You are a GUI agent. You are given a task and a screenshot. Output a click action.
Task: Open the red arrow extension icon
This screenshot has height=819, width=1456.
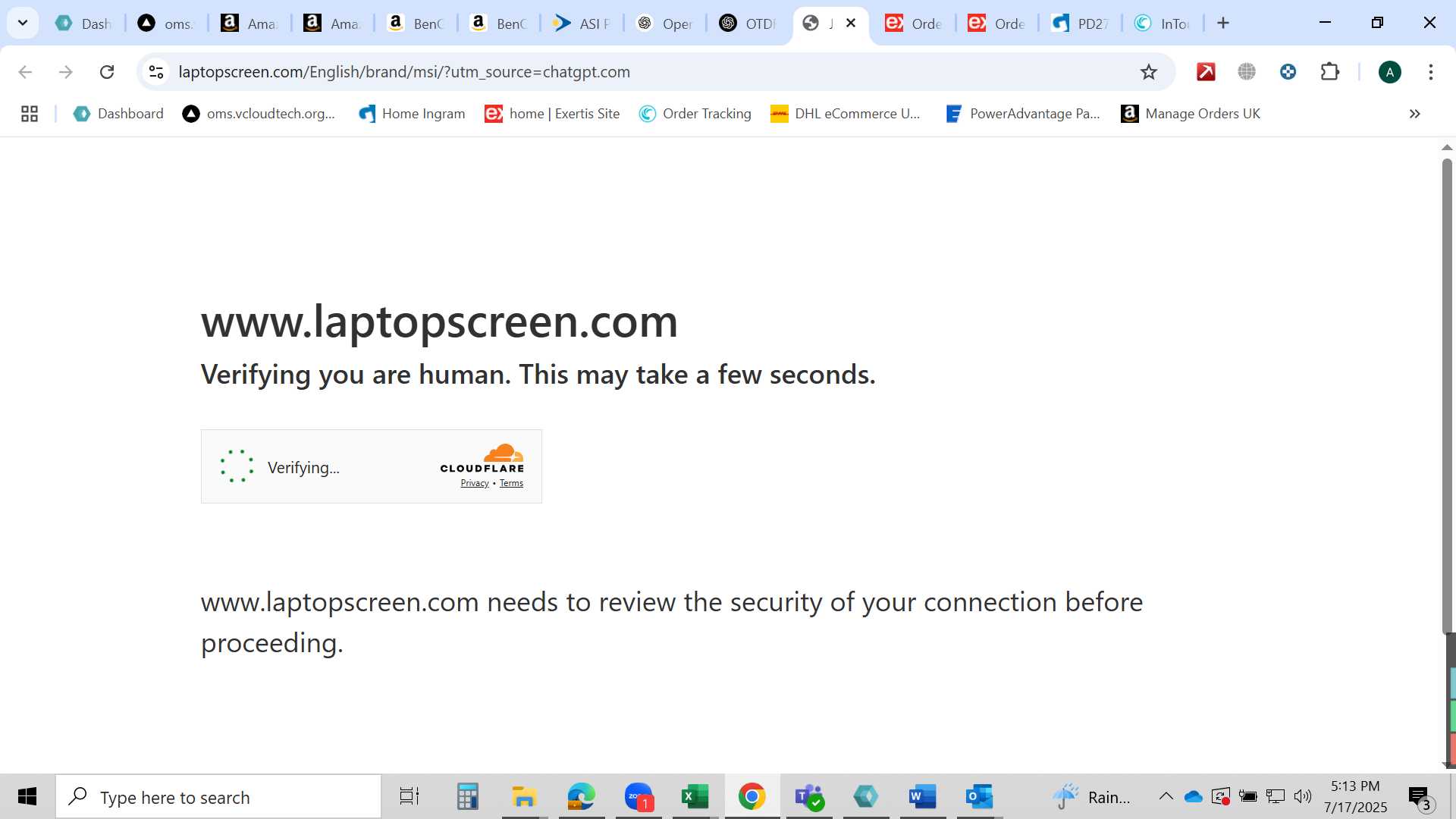click(1206, 72)
